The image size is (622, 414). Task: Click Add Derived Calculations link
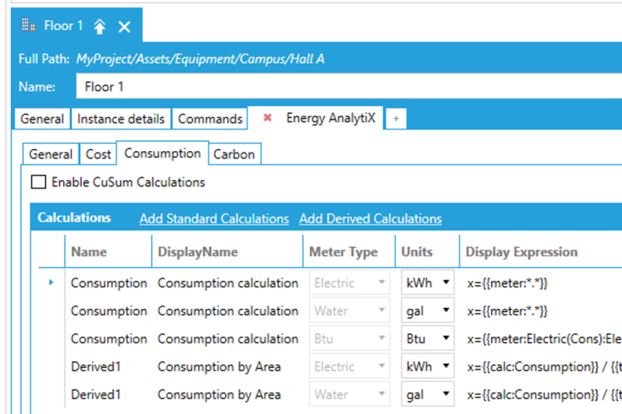(370, 218)
